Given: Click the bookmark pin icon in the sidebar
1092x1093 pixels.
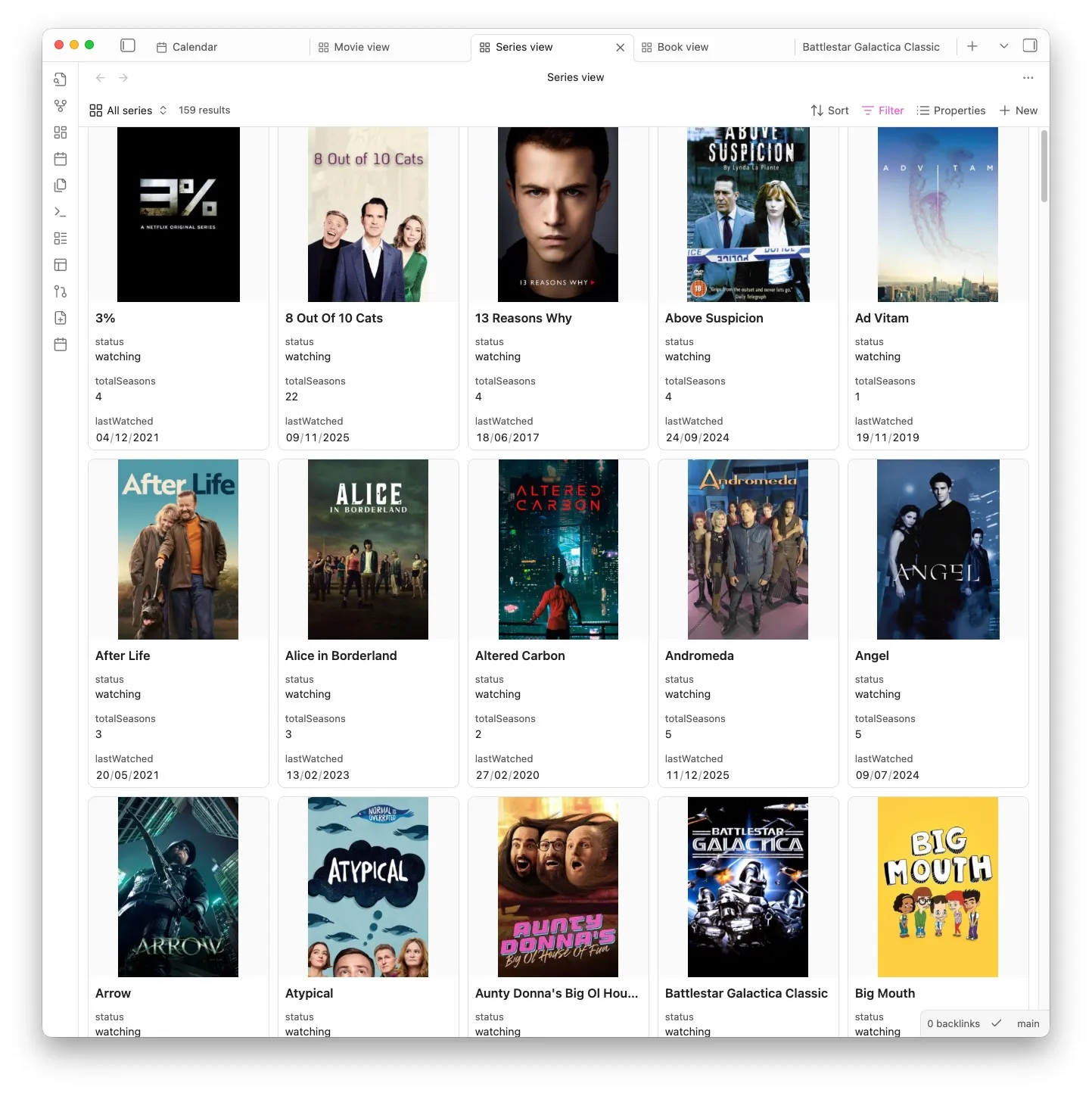Looking at the screenshot, I should pyautogui.click(x=61, y=291).
